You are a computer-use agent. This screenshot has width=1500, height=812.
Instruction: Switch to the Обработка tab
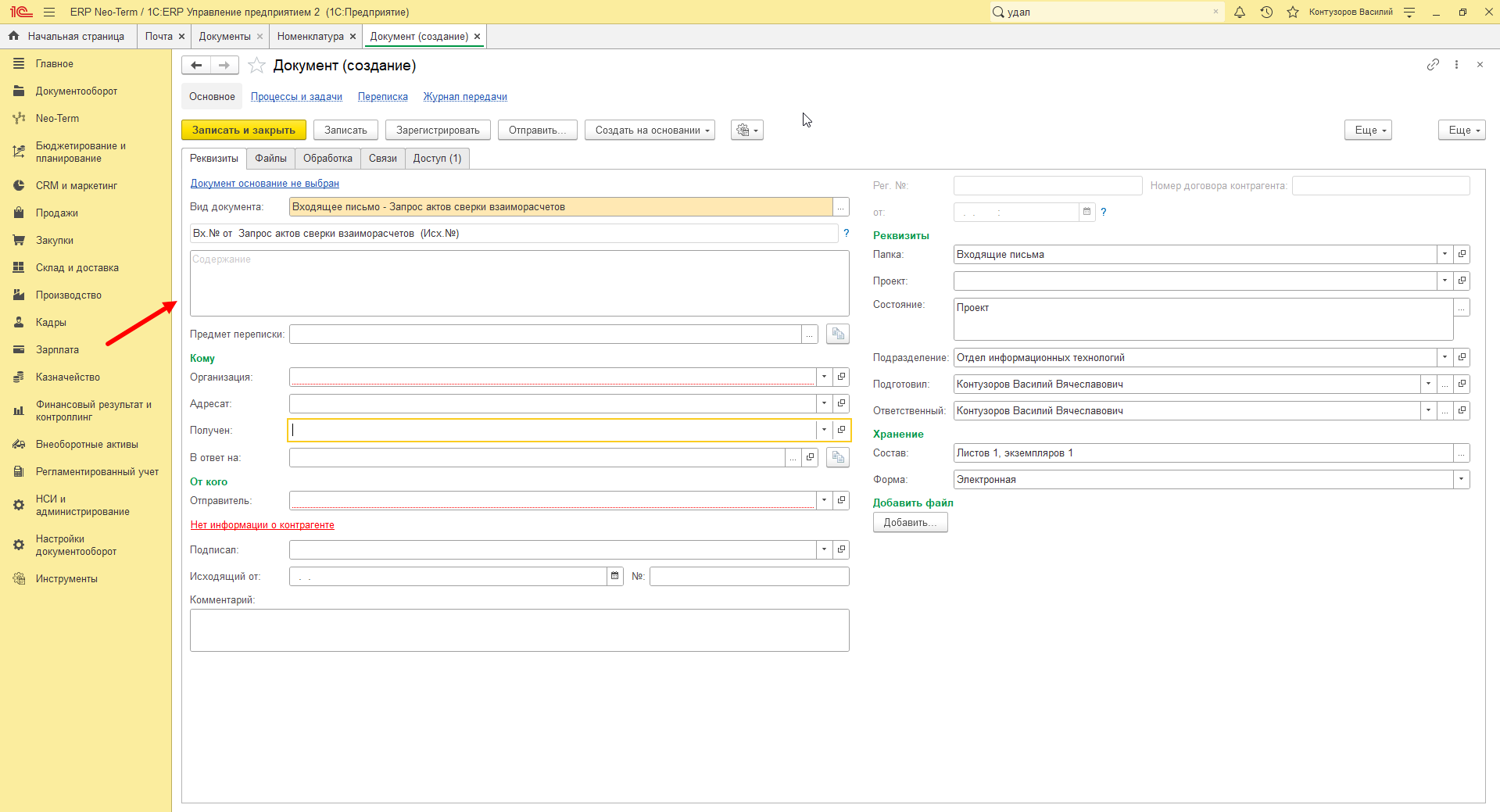point(328,158)
